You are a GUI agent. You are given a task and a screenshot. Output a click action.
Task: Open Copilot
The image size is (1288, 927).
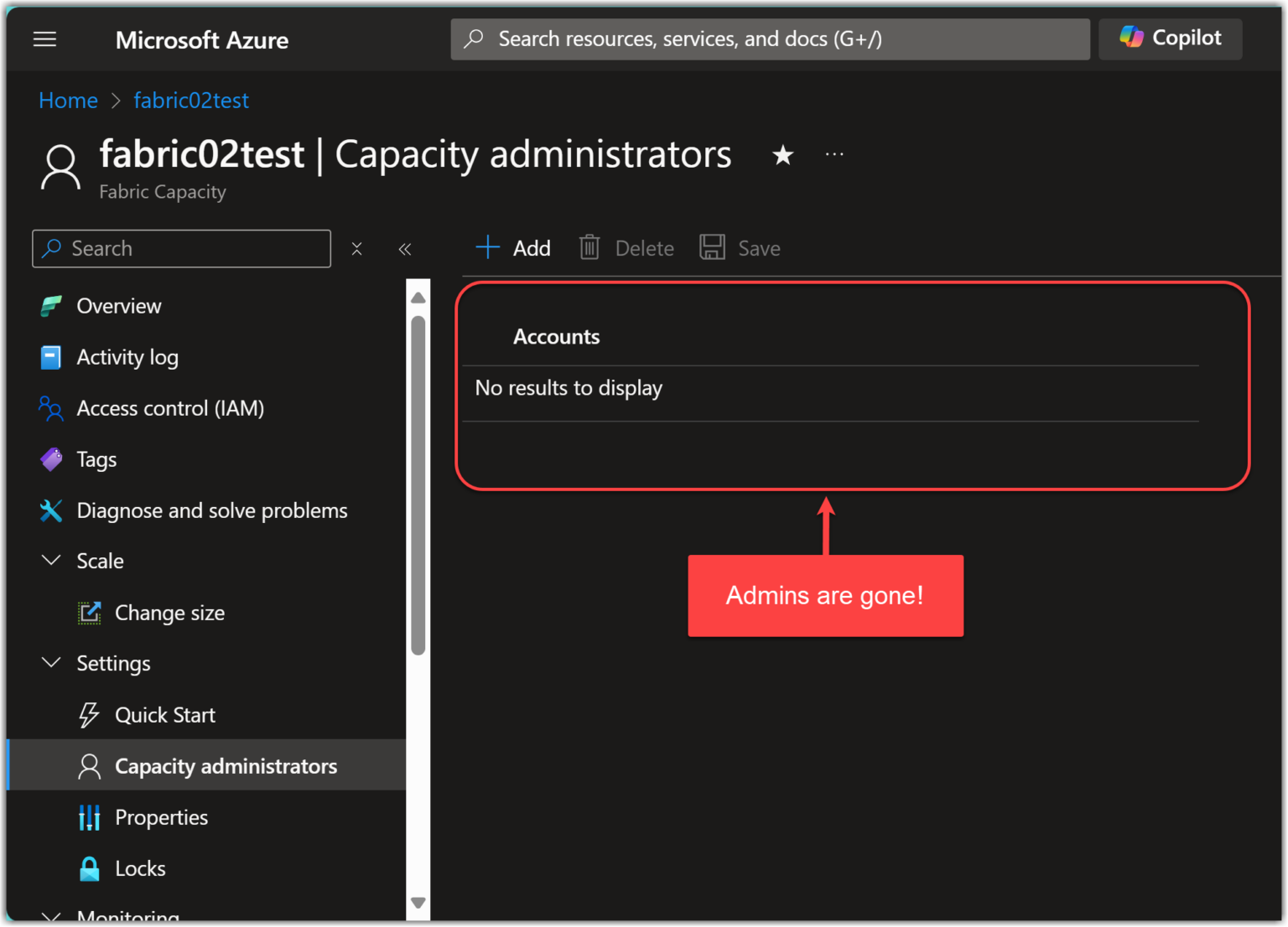tap(1170, 39)
